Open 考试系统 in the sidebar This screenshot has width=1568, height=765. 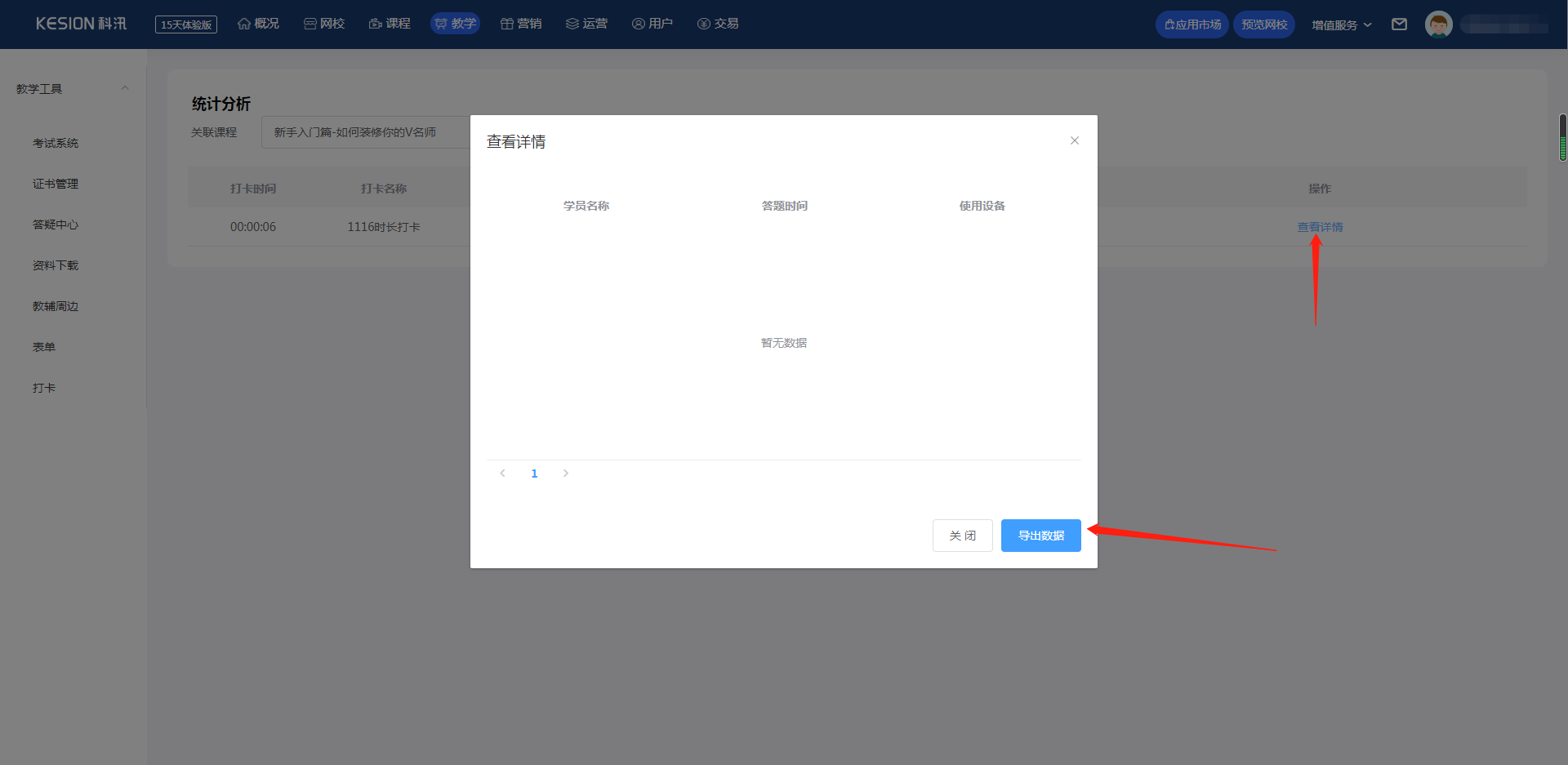point(56,143)
